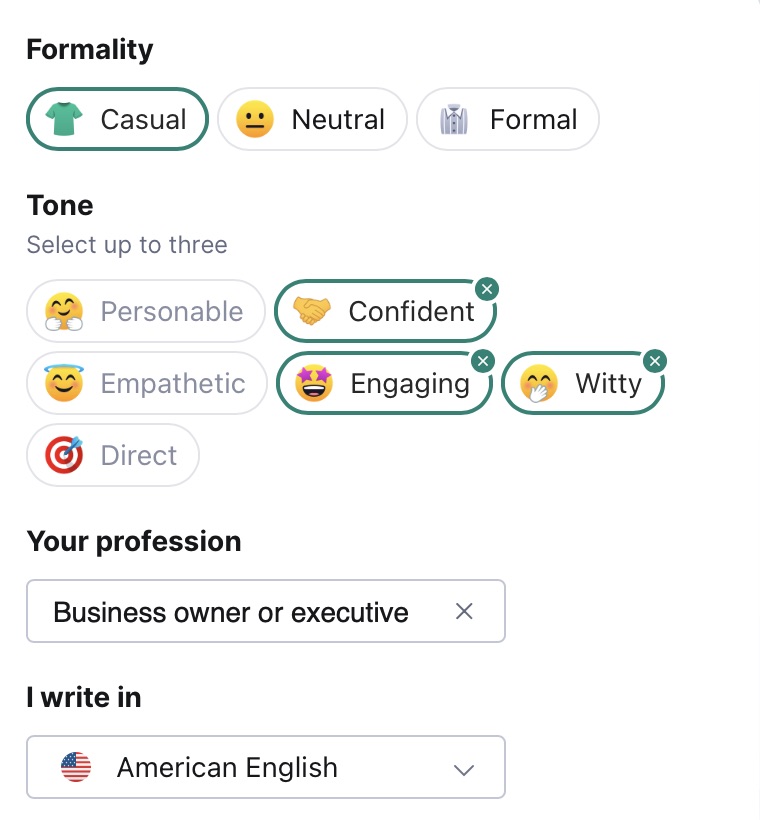This screenshot has height=820, width=760.
Task: Open the I write in language dropdown
Action: tap(266, 767)
